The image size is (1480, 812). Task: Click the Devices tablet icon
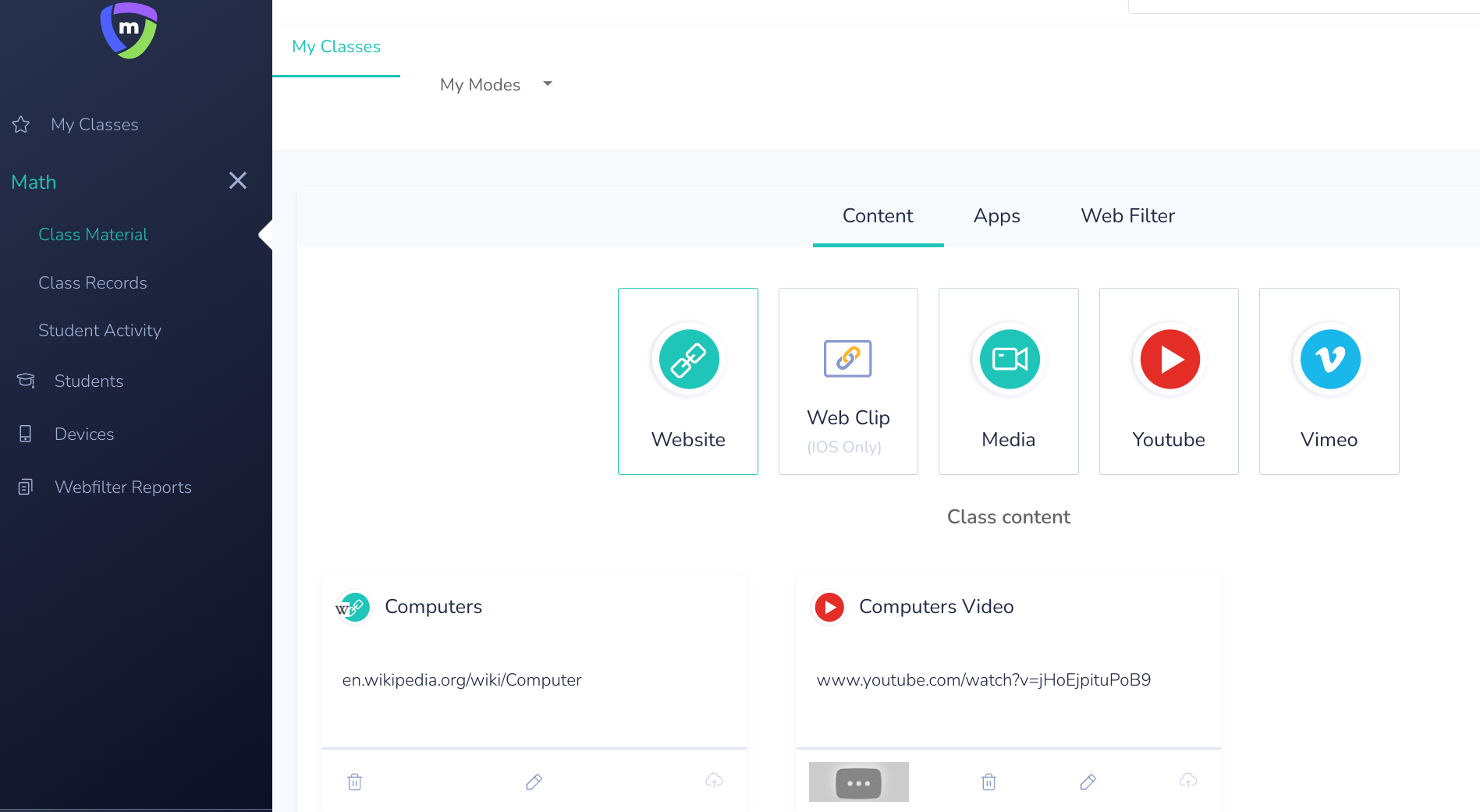click(26, 434)
